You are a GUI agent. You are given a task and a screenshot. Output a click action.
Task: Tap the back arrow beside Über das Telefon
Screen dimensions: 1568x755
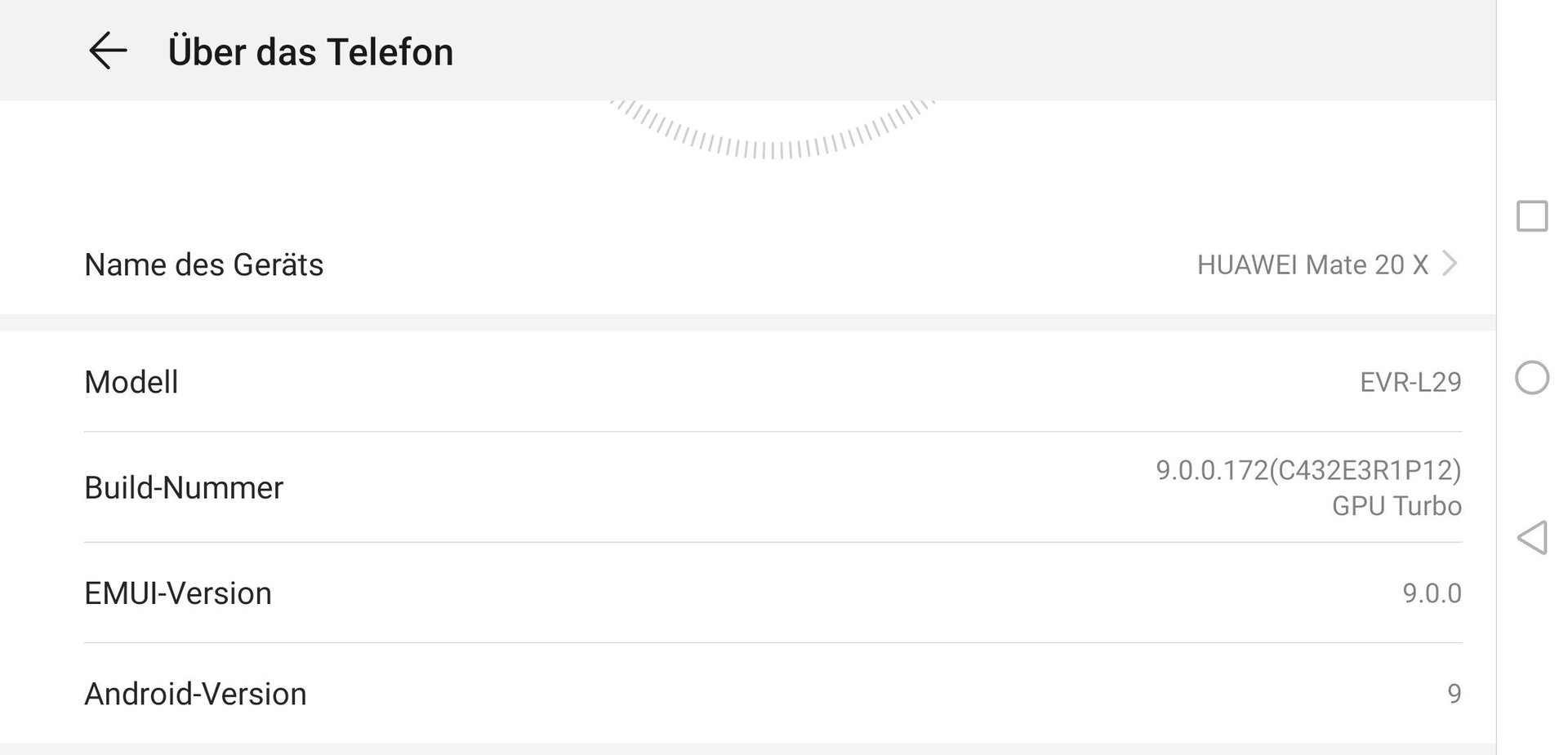point(107,51)
